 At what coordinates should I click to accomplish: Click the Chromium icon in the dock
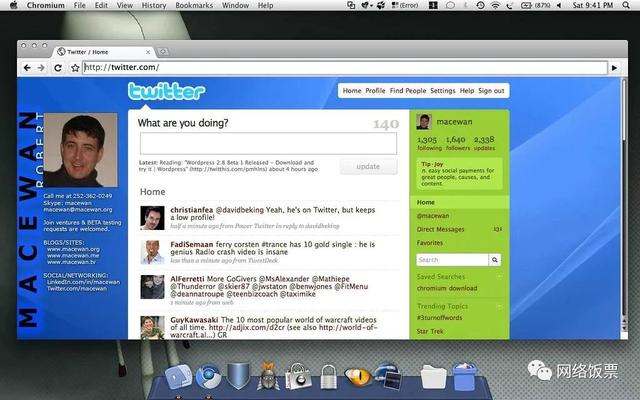pyautogui.click(x=209, y=376)
